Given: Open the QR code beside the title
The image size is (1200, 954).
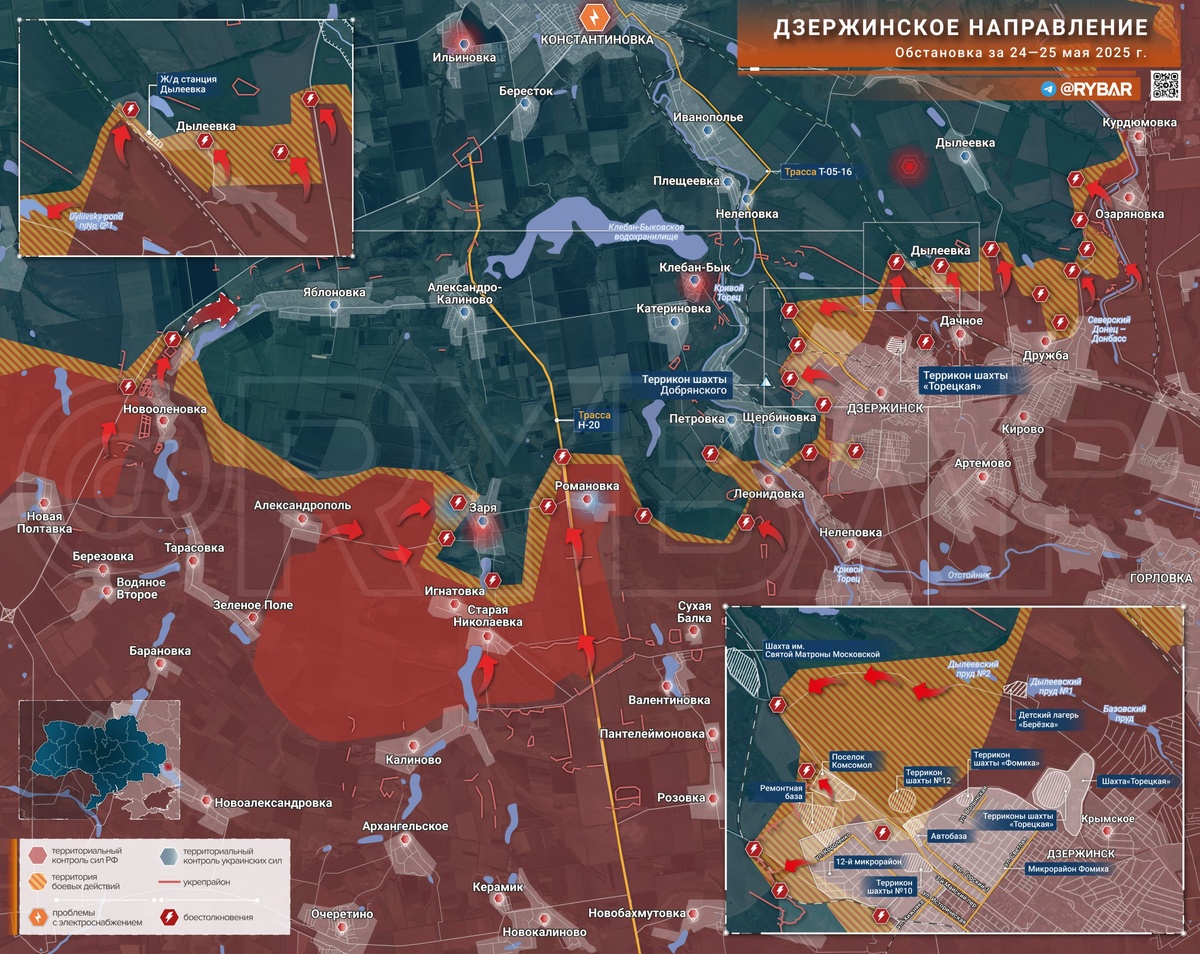Looking at the screenshot, I should tap(1168, 86).
